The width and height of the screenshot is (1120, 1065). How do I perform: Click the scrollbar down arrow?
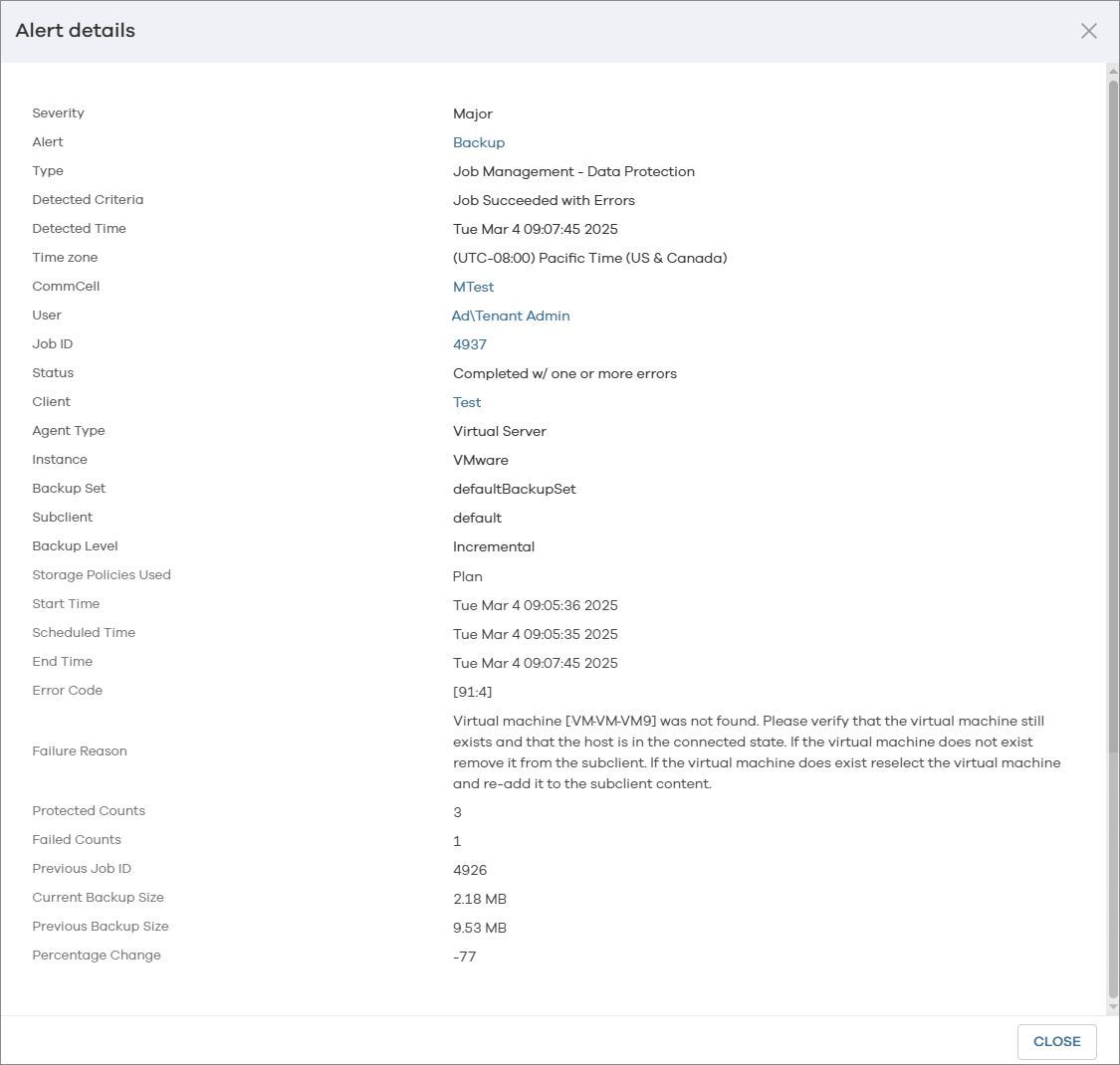click(x=1113, y=1006)
